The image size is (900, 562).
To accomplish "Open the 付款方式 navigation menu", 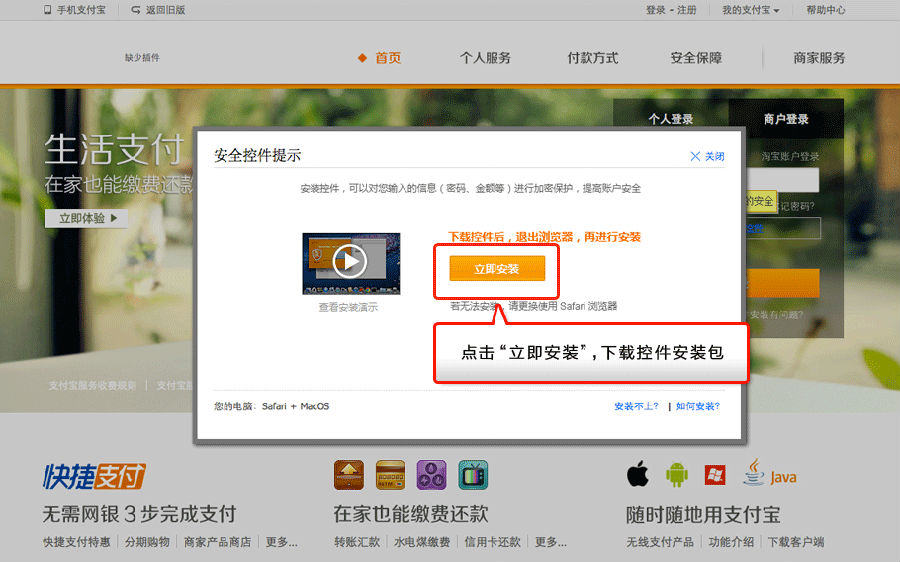I will (x=593, y=58).
